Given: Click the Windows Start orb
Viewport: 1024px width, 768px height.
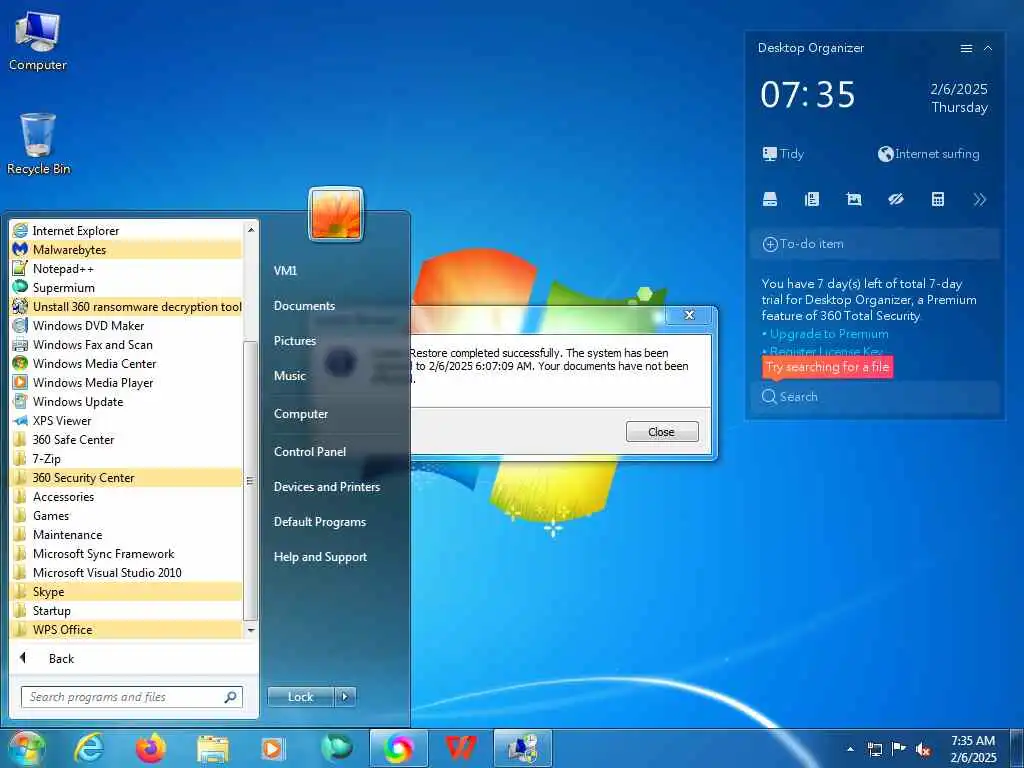Looking at the screenshot, I should pyautogui.click(x=26, y=748).
